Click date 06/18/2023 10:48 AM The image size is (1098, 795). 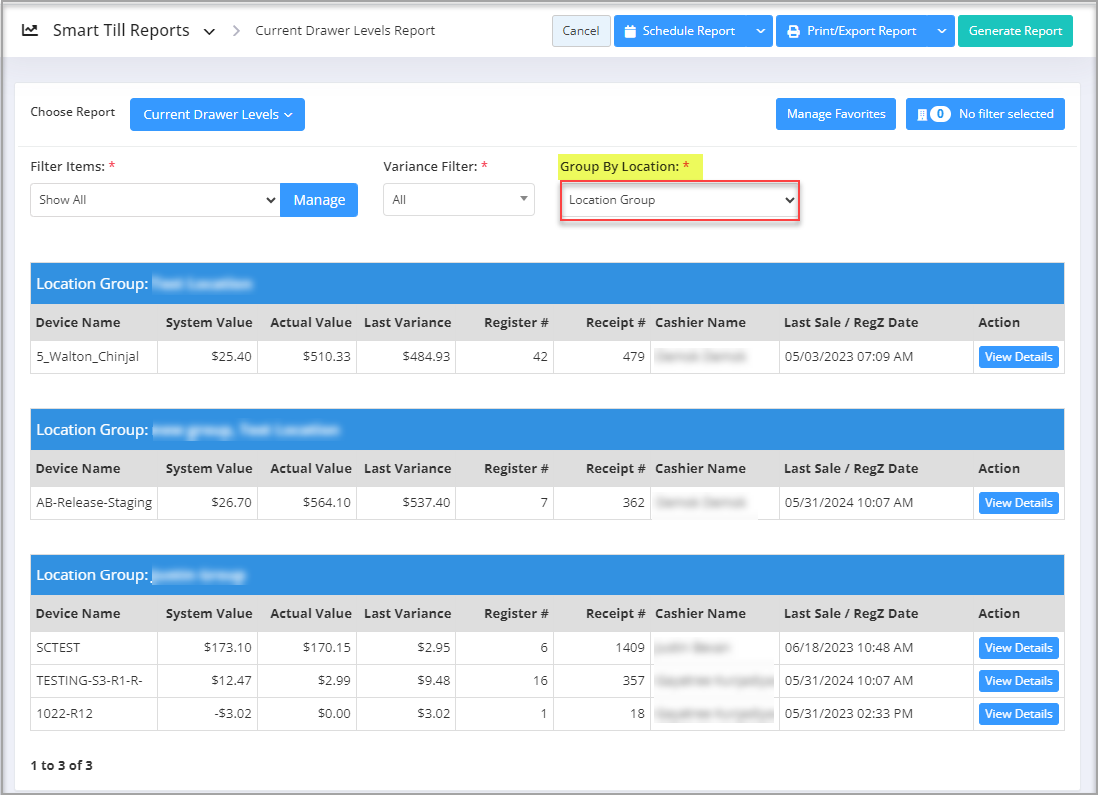click(849, 648)
